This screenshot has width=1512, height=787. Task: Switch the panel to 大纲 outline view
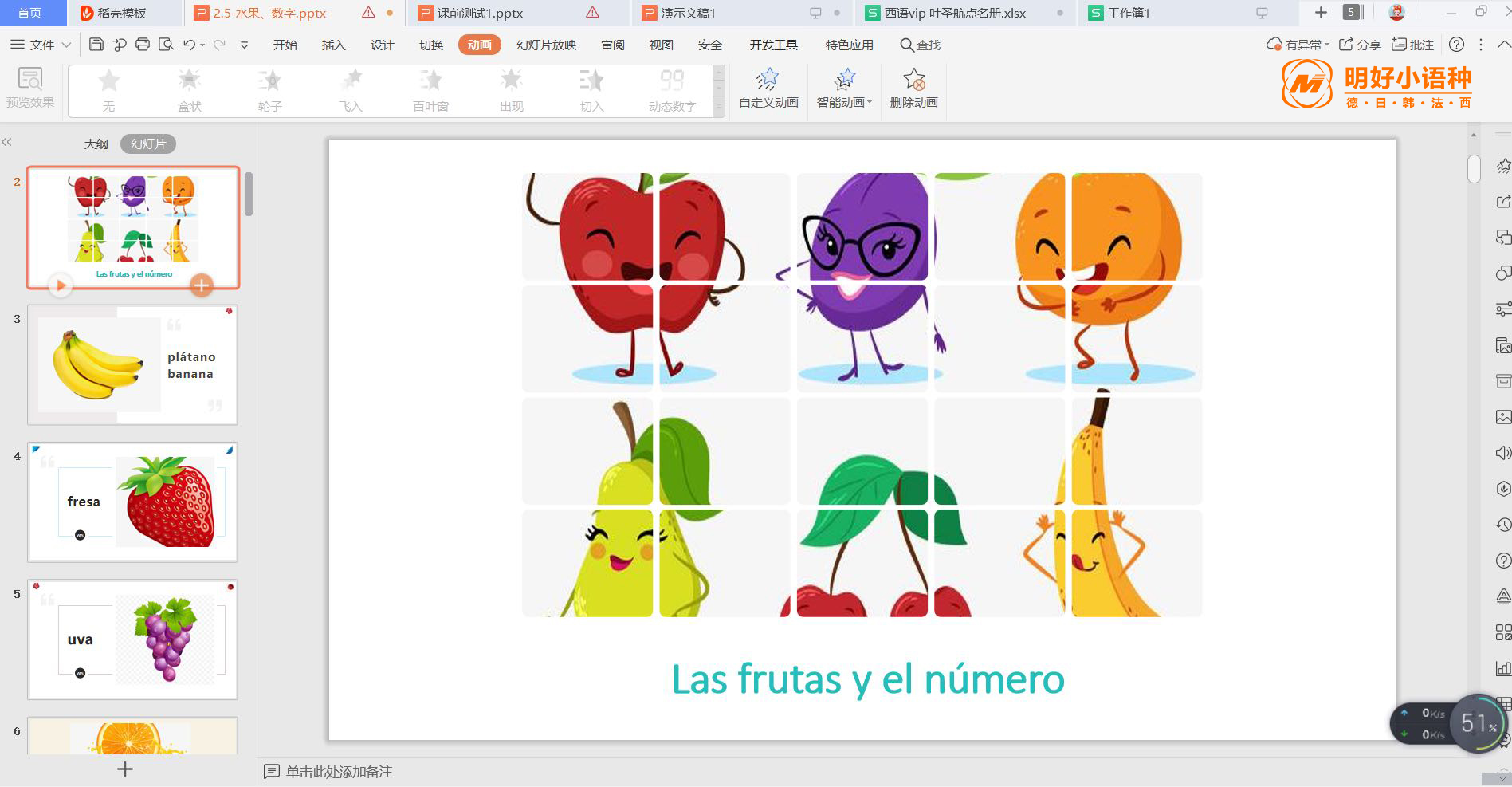click(x=96, y=144)
